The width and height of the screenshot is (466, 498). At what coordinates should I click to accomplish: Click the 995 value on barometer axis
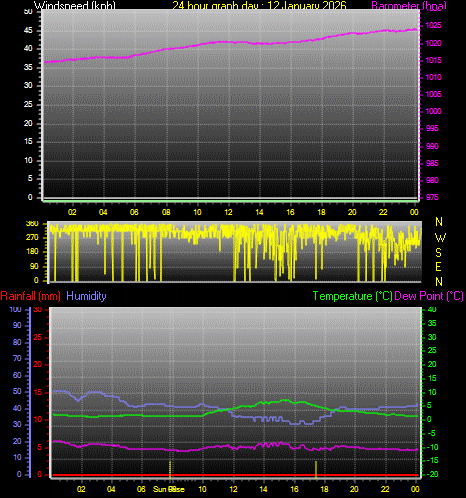(x=432, y=129)
